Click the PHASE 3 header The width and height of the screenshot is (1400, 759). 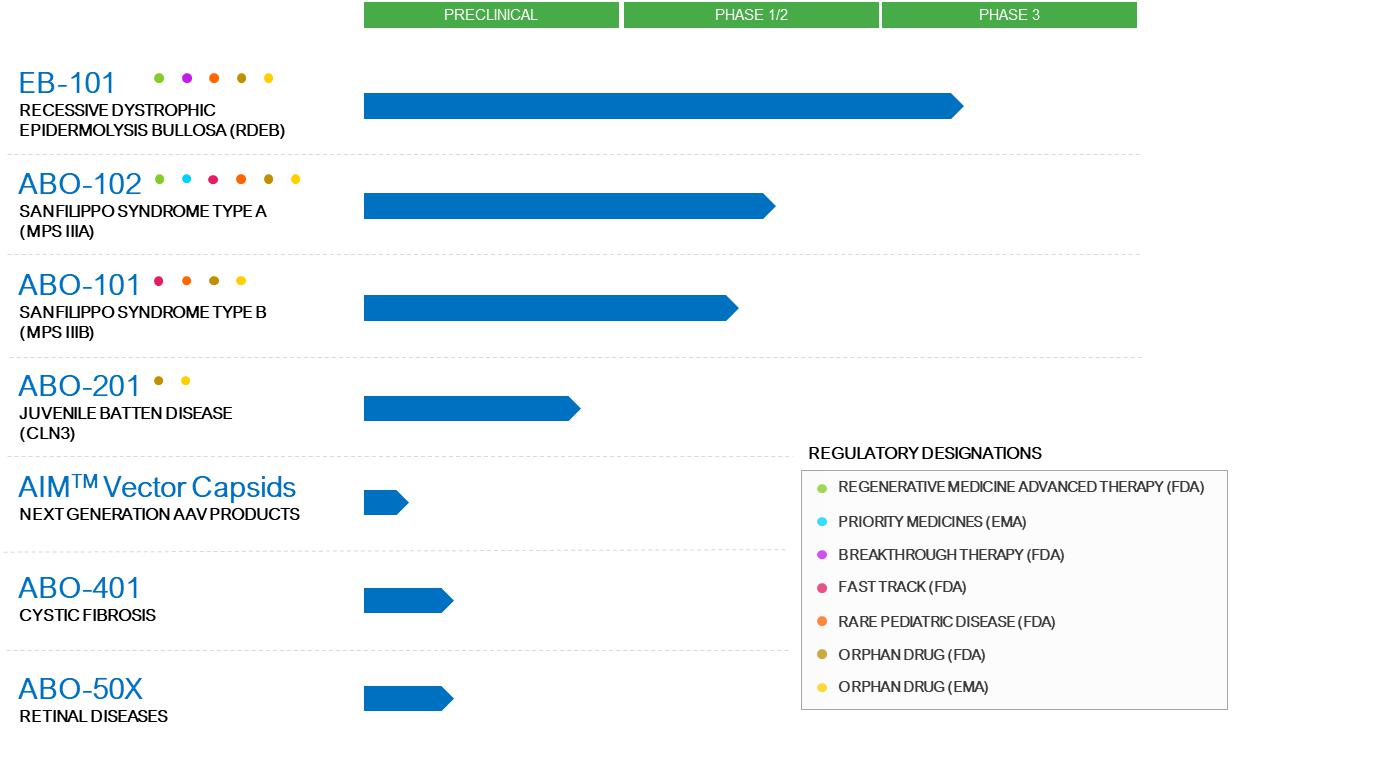[1009, 15]
